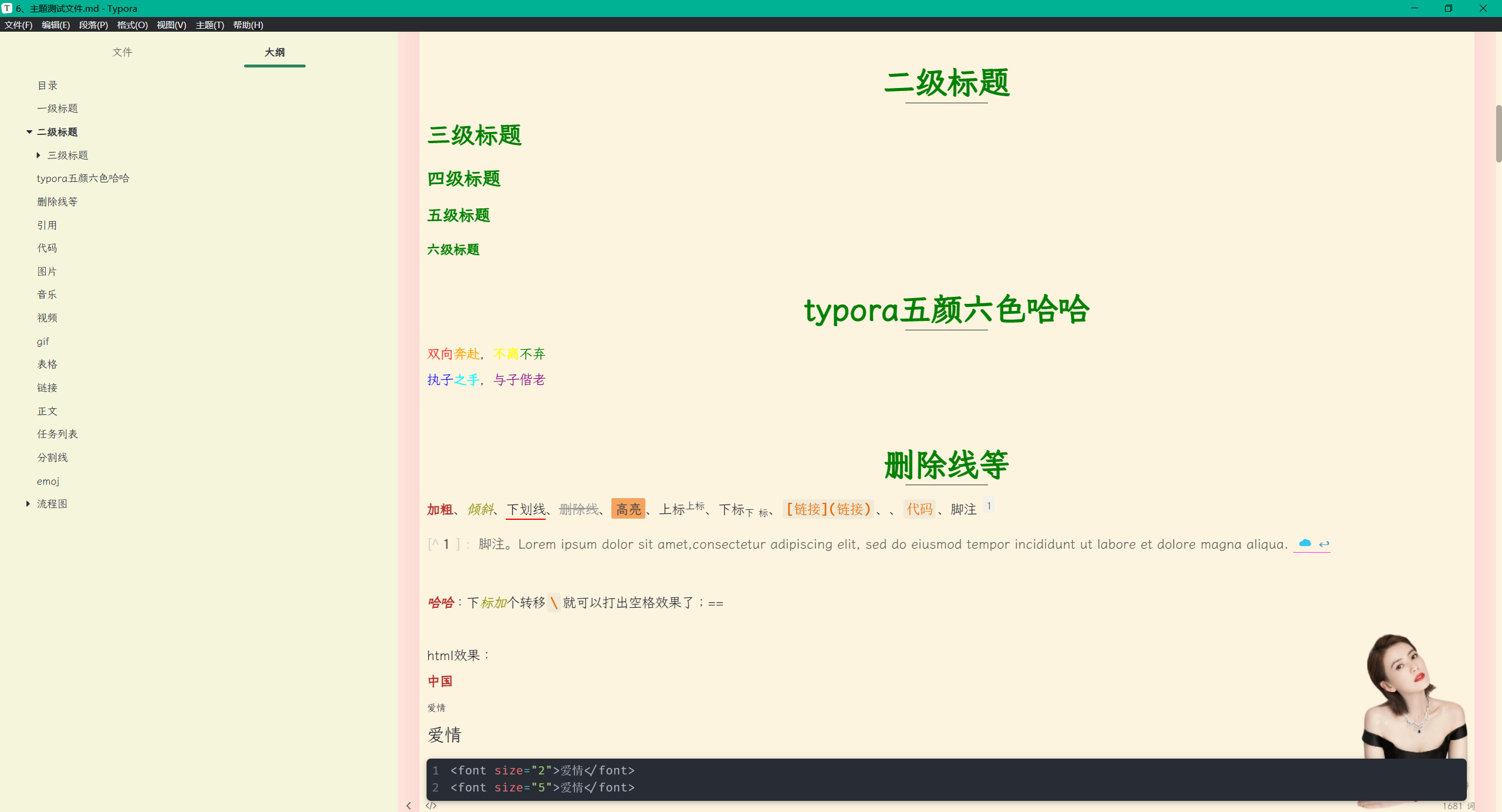Switch to the 大纲 sidebar tab
1502x812 pixels.
click(275, 52)
